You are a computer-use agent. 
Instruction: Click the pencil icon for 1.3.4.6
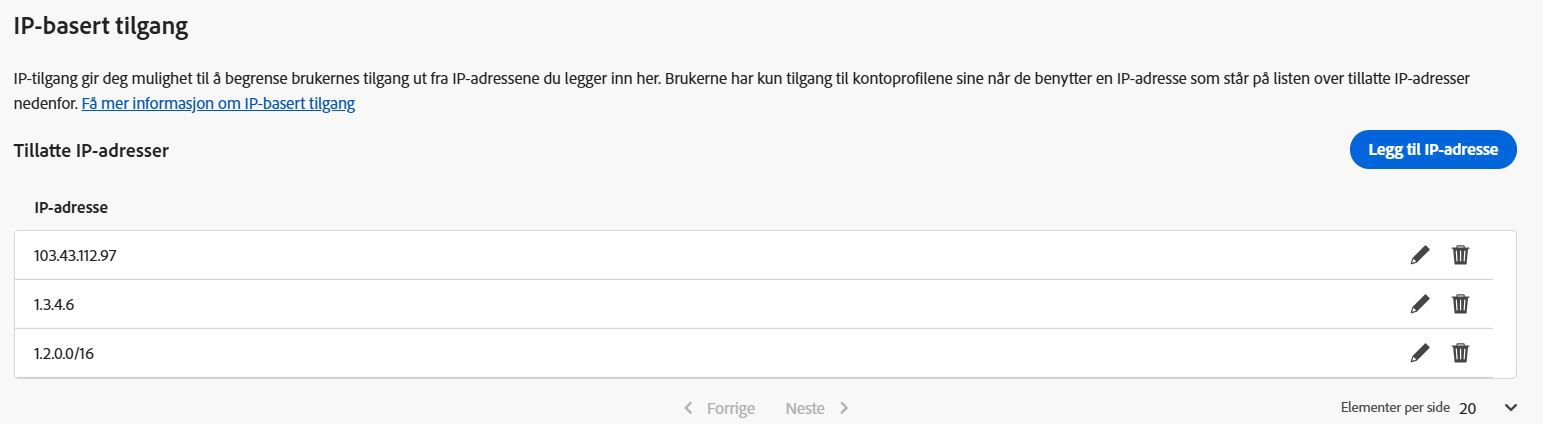click(x=1420, y=304)
